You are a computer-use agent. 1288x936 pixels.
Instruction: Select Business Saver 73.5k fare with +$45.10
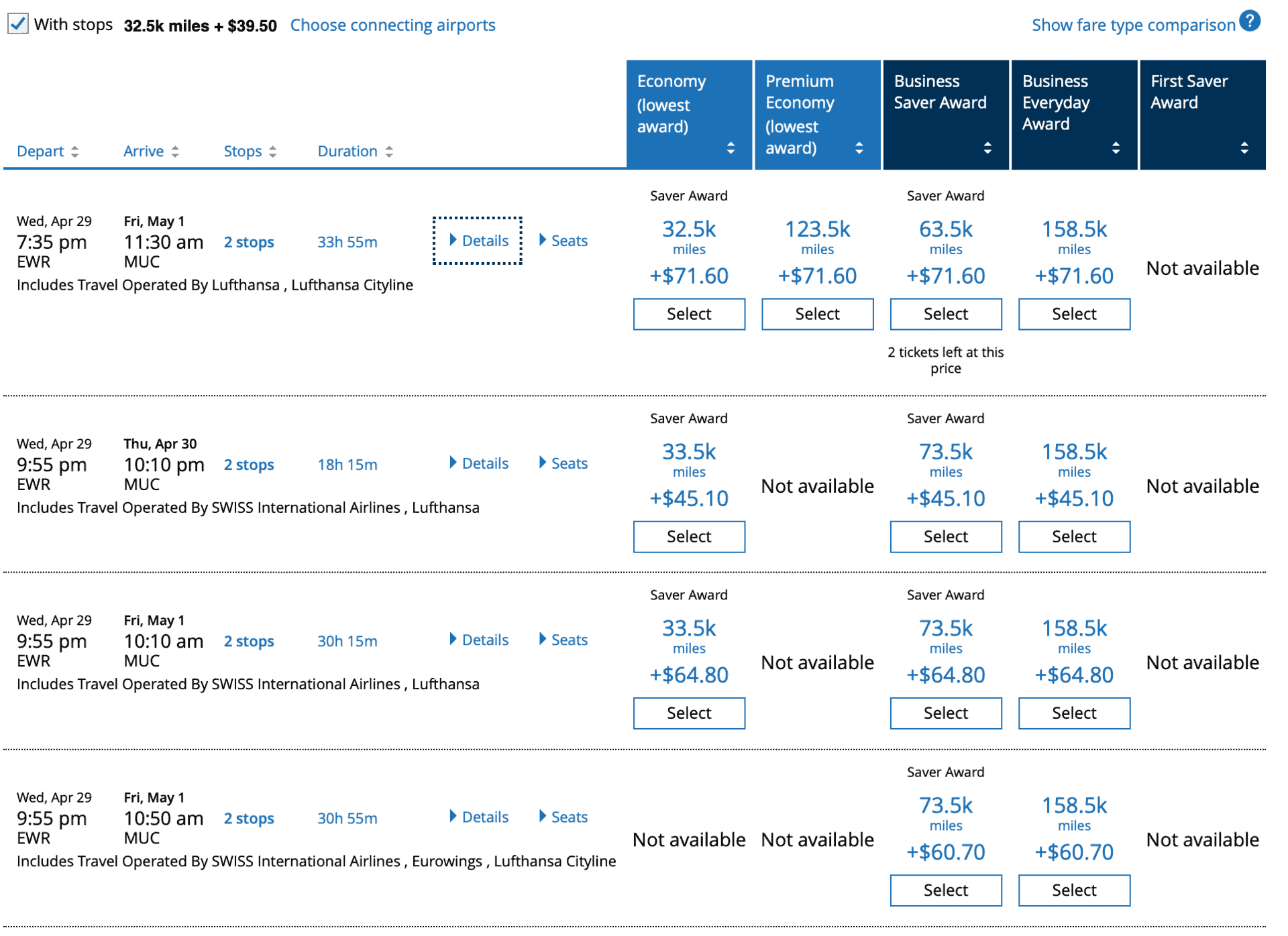946,536
